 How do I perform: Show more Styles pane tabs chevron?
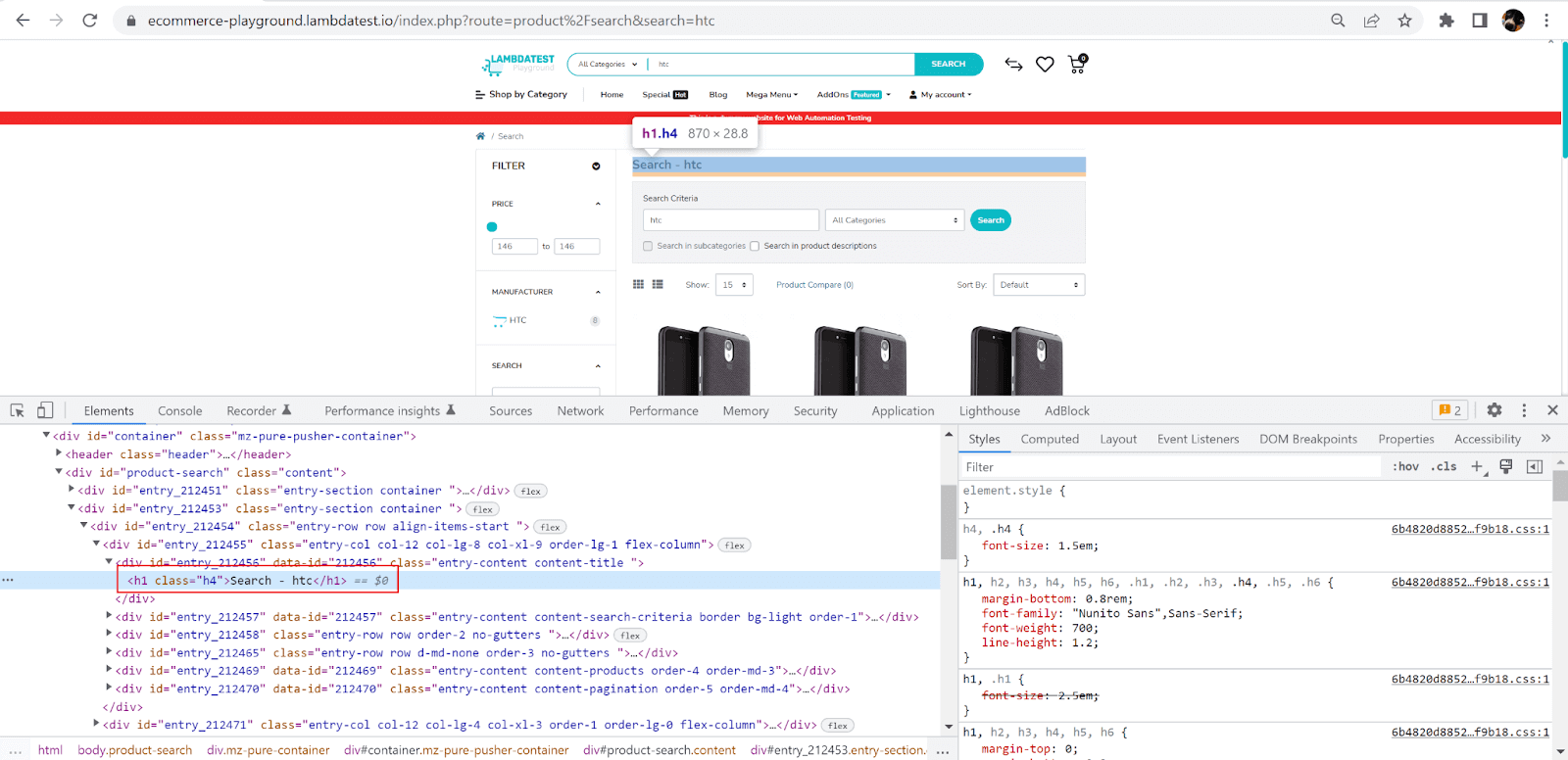(x=1546, y=439)
